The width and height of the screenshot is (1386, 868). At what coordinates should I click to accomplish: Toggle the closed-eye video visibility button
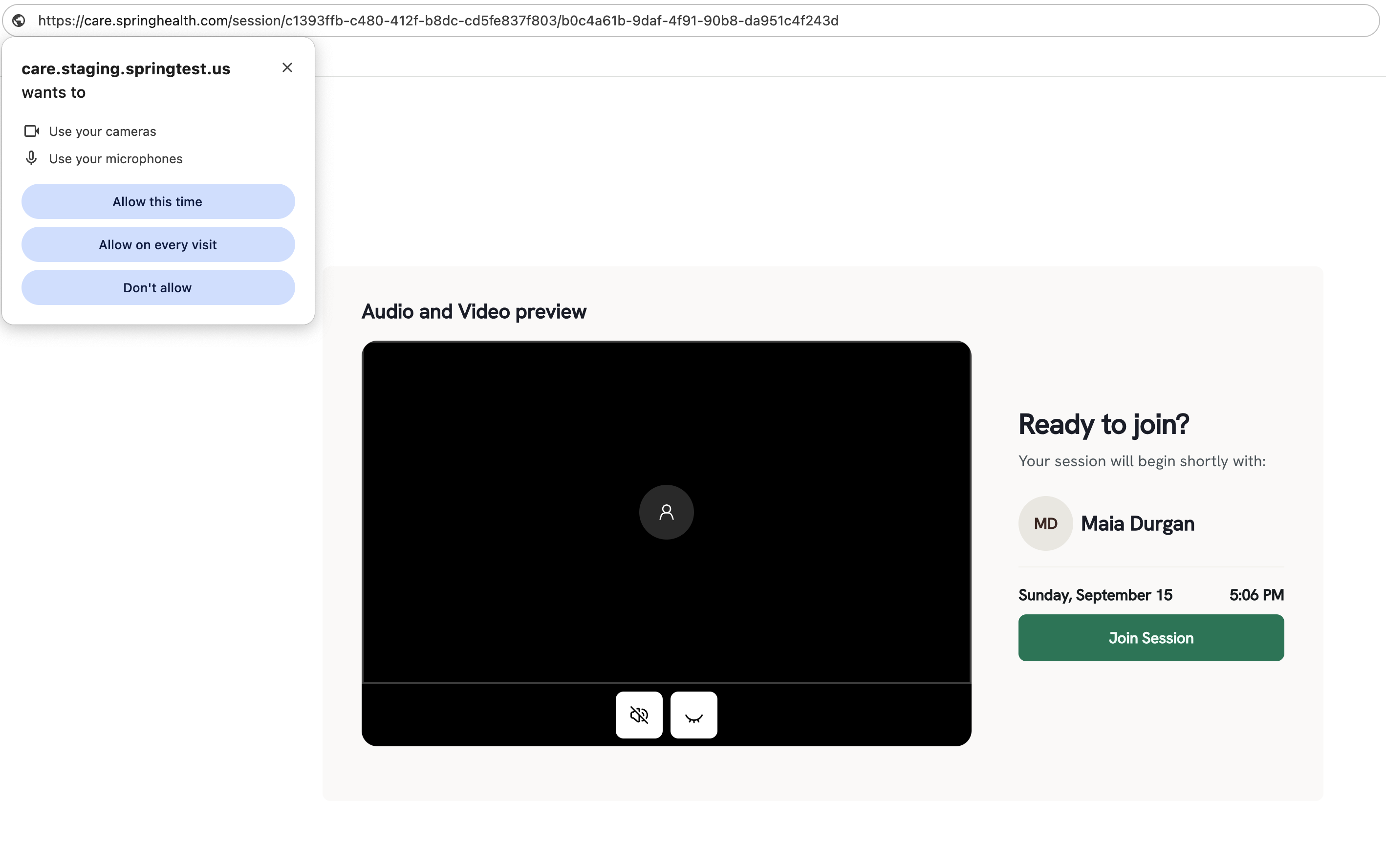(x=693, y=715)
